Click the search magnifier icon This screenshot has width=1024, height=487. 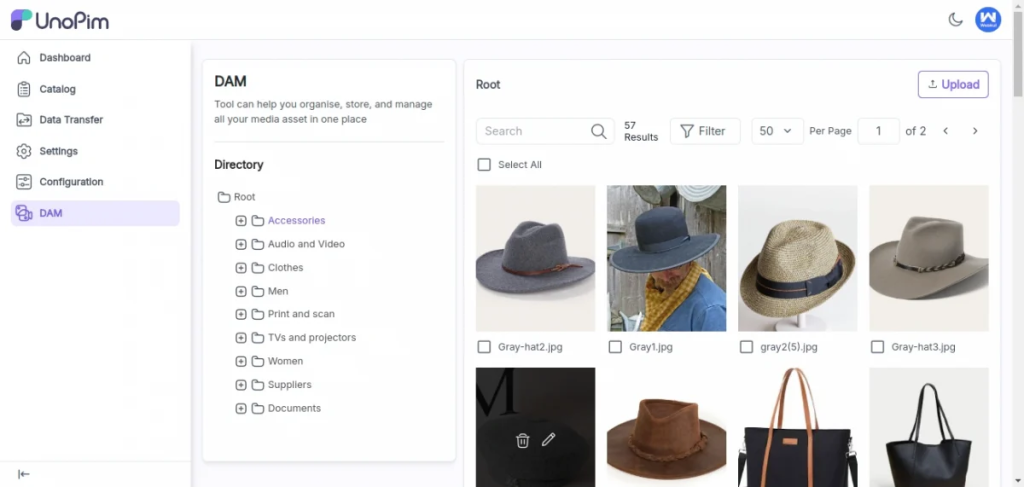598,131
